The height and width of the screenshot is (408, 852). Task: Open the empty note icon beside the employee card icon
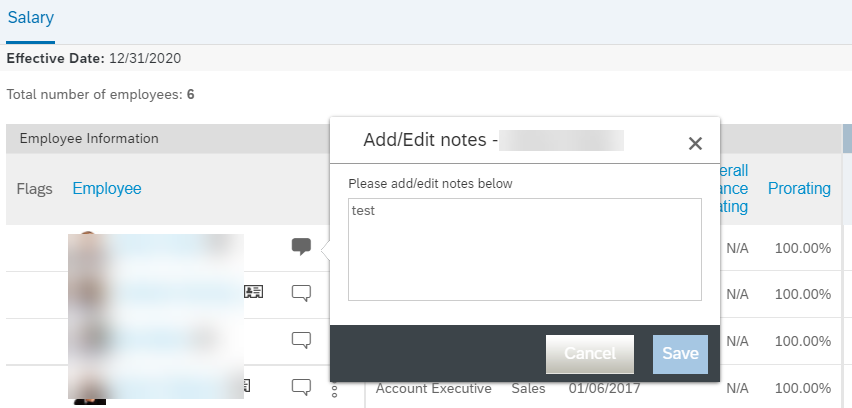click(x=302, y=293)
